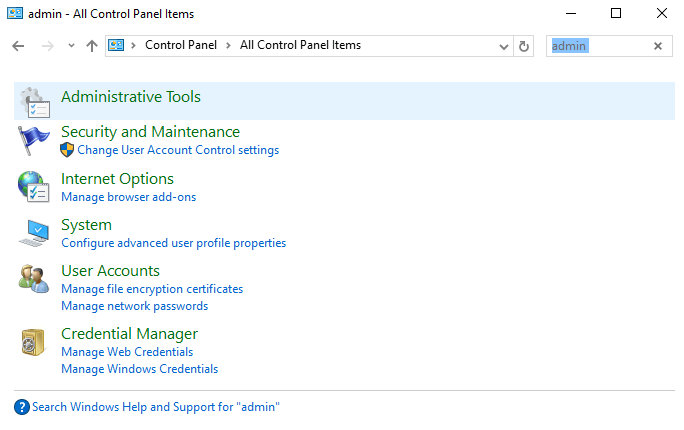Go up one level with the up arrow
Screen dimensions: 684x430
coord(92,46)
